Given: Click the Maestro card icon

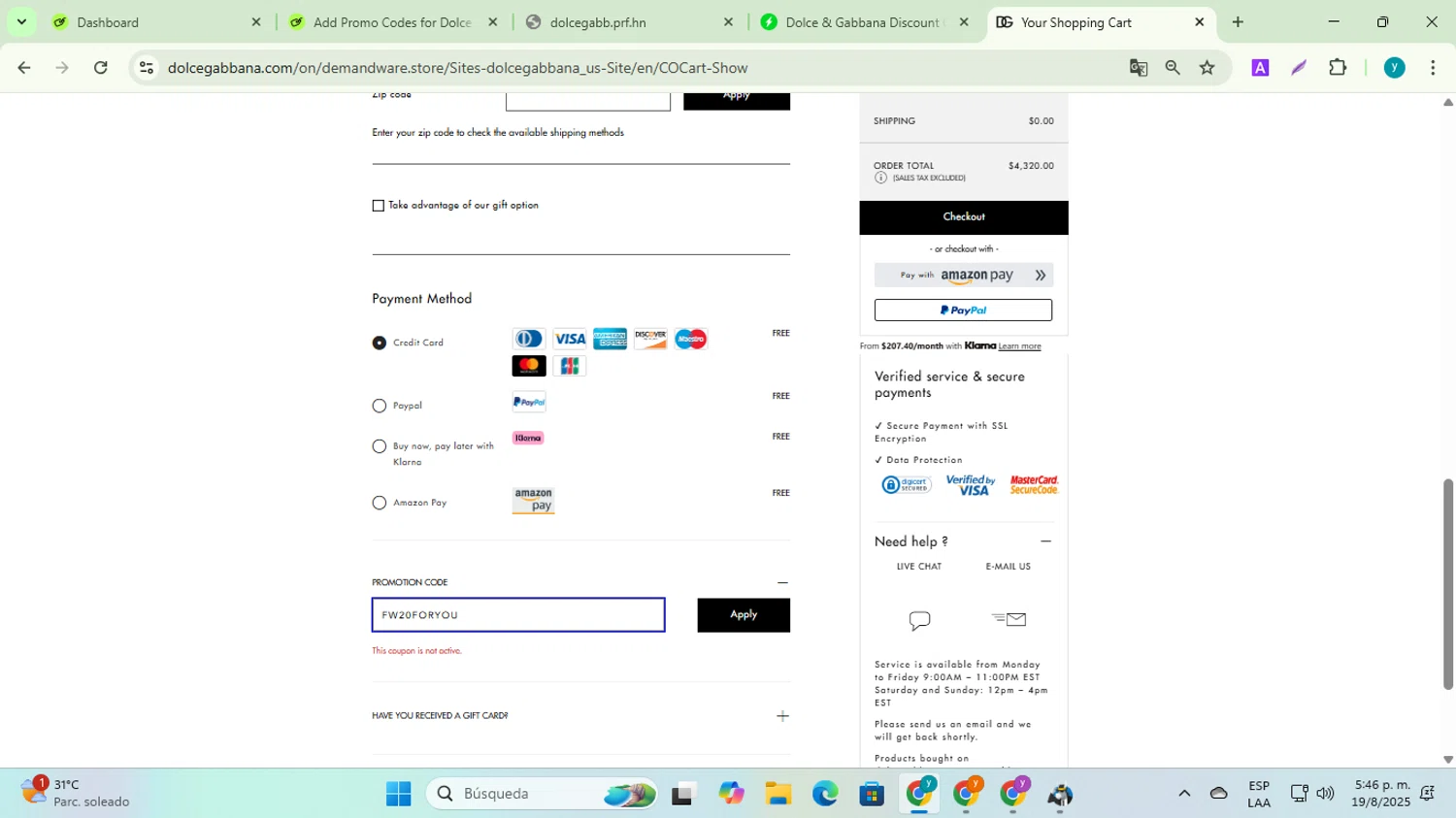Looking at the screenshot, I should click(691, 339).
